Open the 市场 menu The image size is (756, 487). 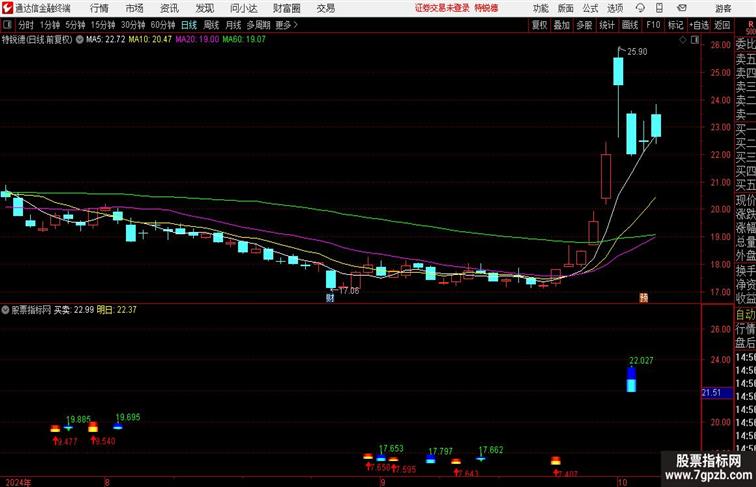[135, 8]
